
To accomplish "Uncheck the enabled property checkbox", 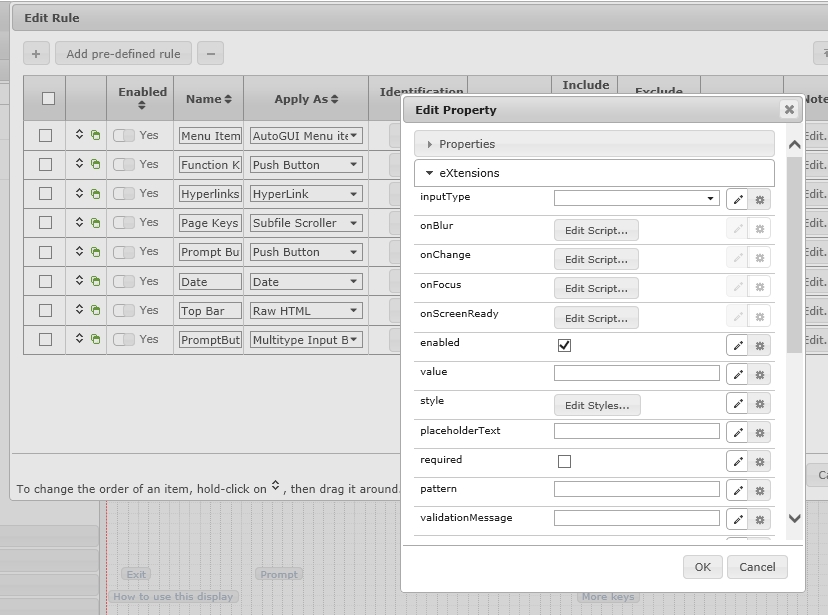I will 564,345.
